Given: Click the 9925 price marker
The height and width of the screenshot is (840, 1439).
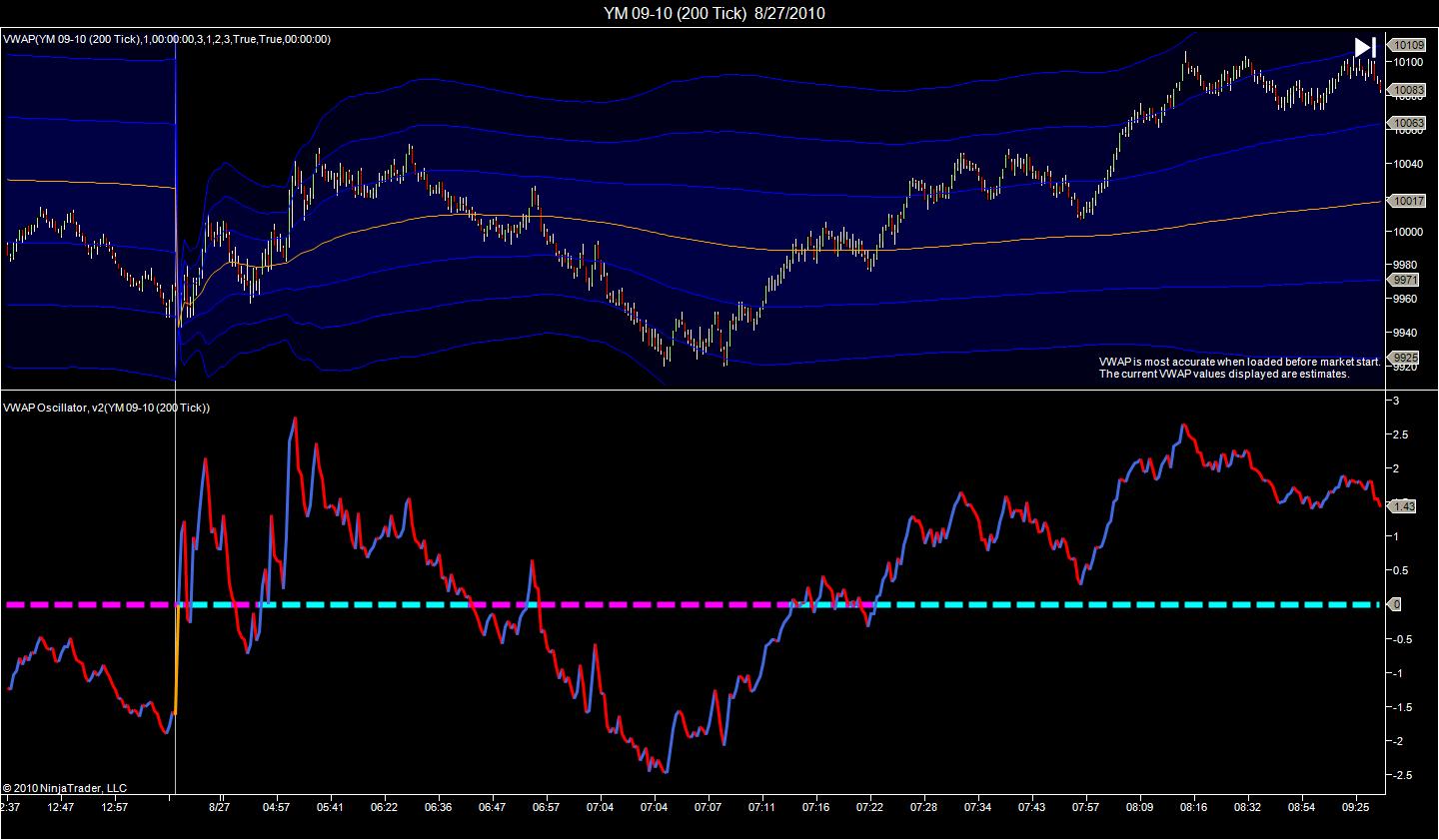Looking at the screenshot, I should [1406, 358].
